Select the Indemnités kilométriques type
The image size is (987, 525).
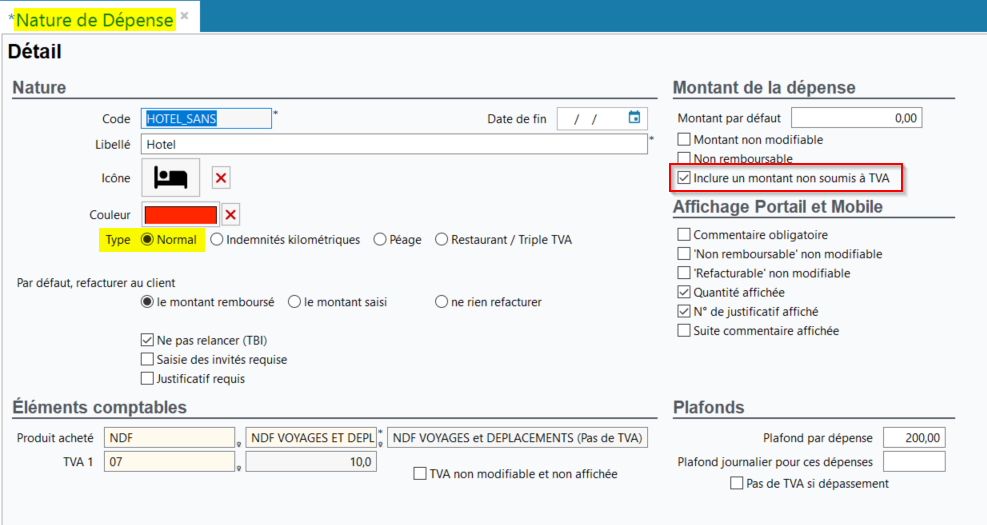[x=217, y=240]
